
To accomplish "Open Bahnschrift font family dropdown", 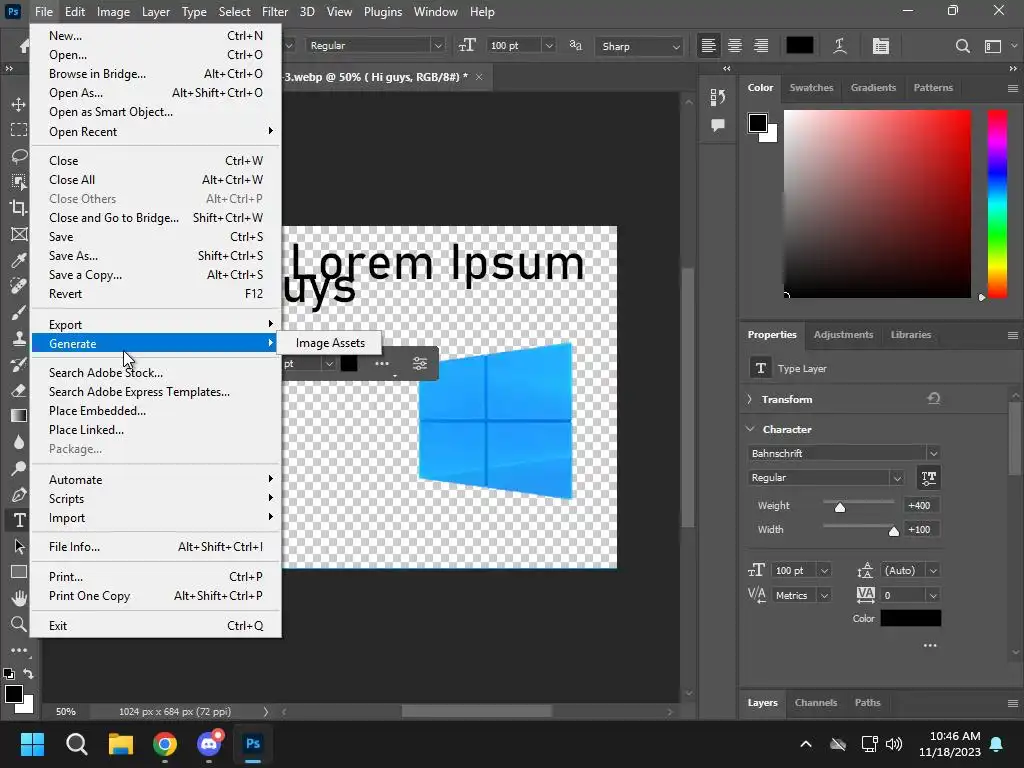I will pos(933,453).
